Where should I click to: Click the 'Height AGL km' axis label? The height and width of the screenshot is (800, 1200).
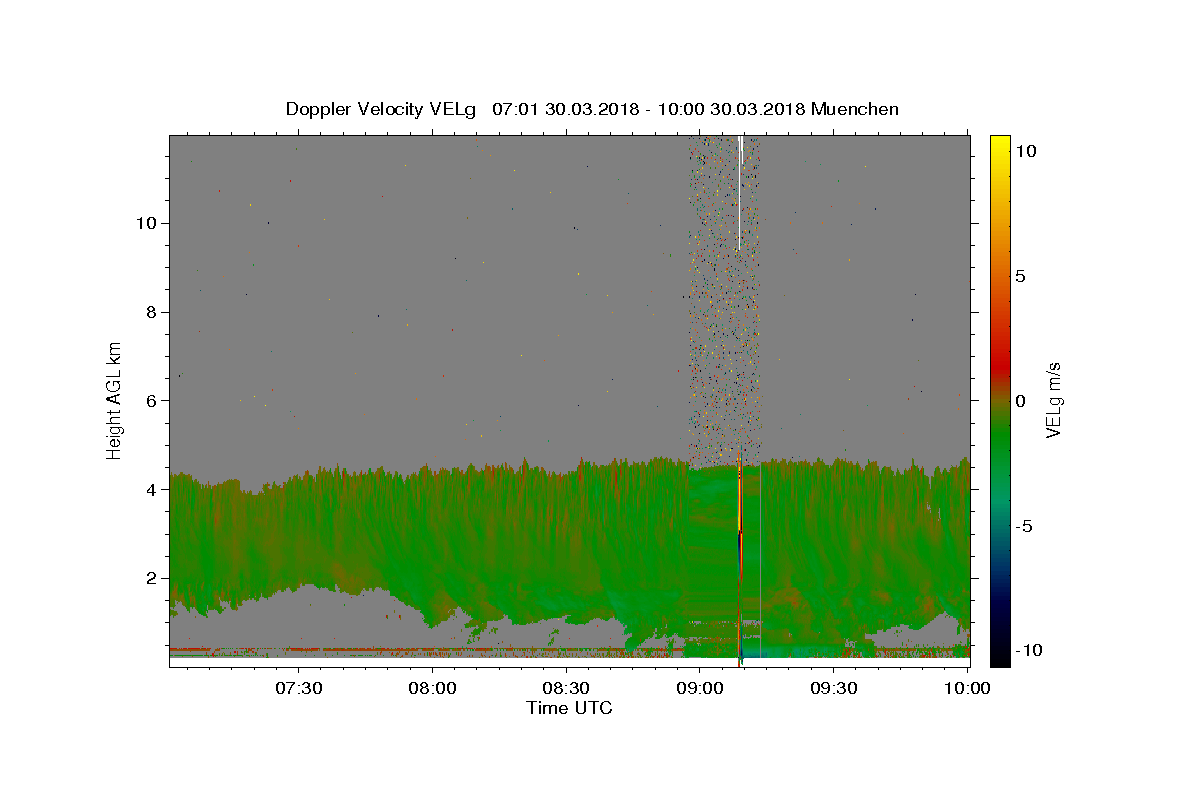(x=114, y=400)
